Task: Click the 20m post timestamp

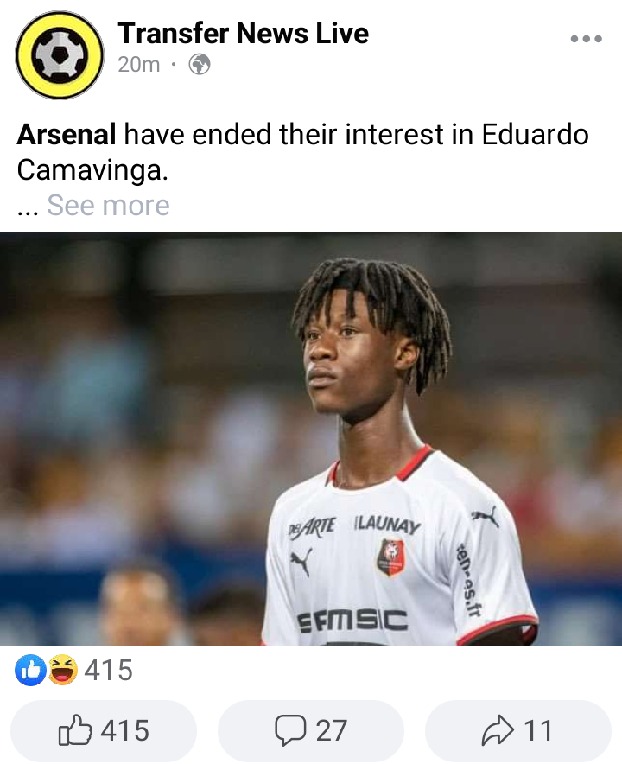Action: tap(138, 64)
